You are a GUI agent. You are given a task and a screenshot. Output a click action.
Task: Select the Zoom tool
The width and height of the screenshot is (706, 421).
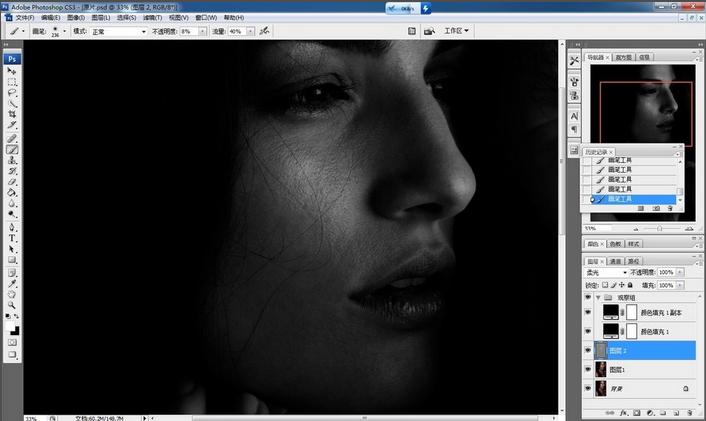point(12,305)
